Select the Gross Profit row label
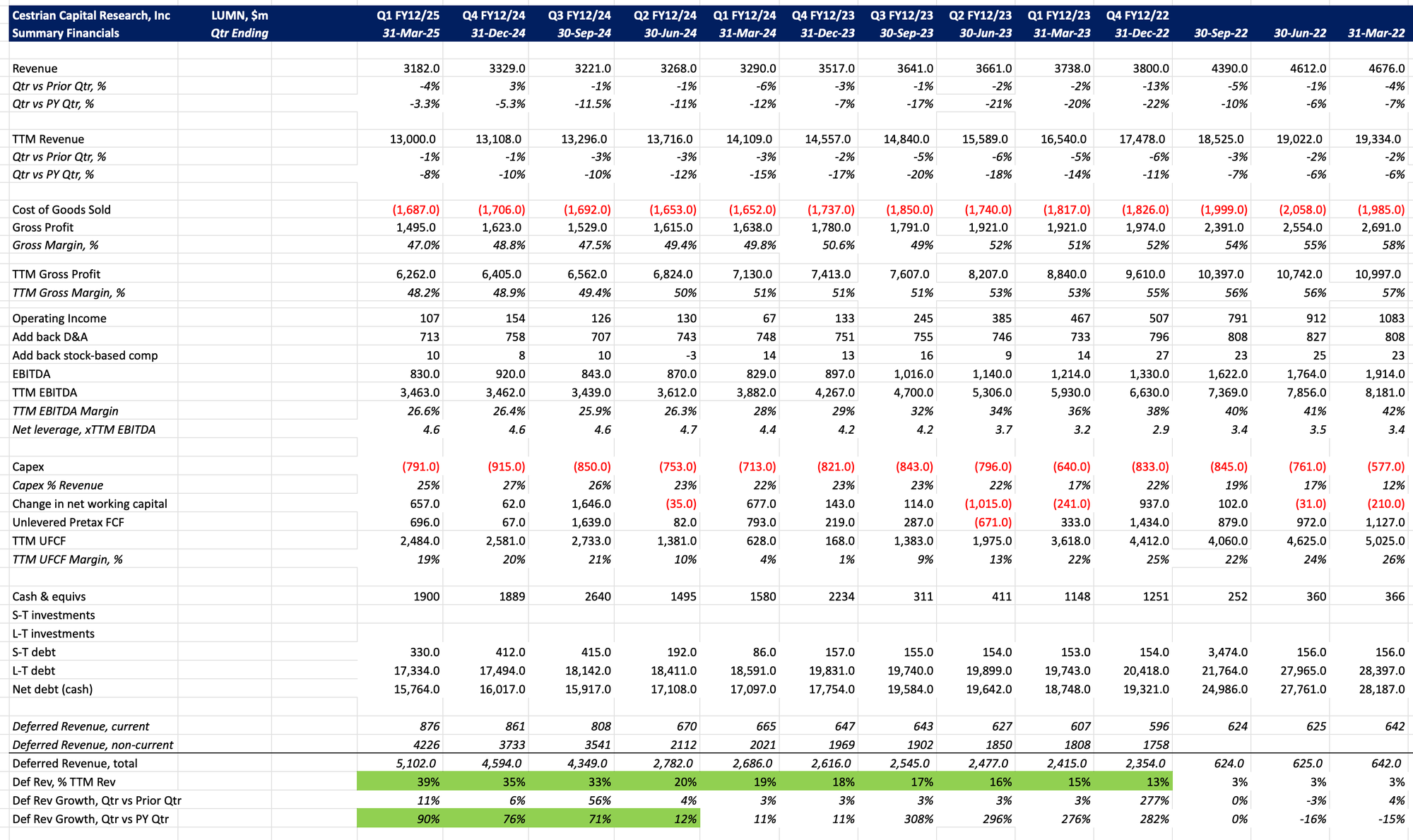The width and height of the screenshot is (1413, 840). pyautogui.click(x=43, y=227)
